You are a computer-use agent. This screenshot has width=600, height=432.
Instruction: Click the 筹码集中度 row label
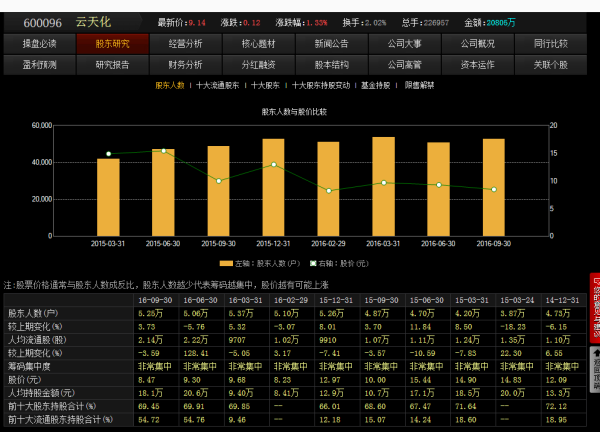[x=29, y=367]
